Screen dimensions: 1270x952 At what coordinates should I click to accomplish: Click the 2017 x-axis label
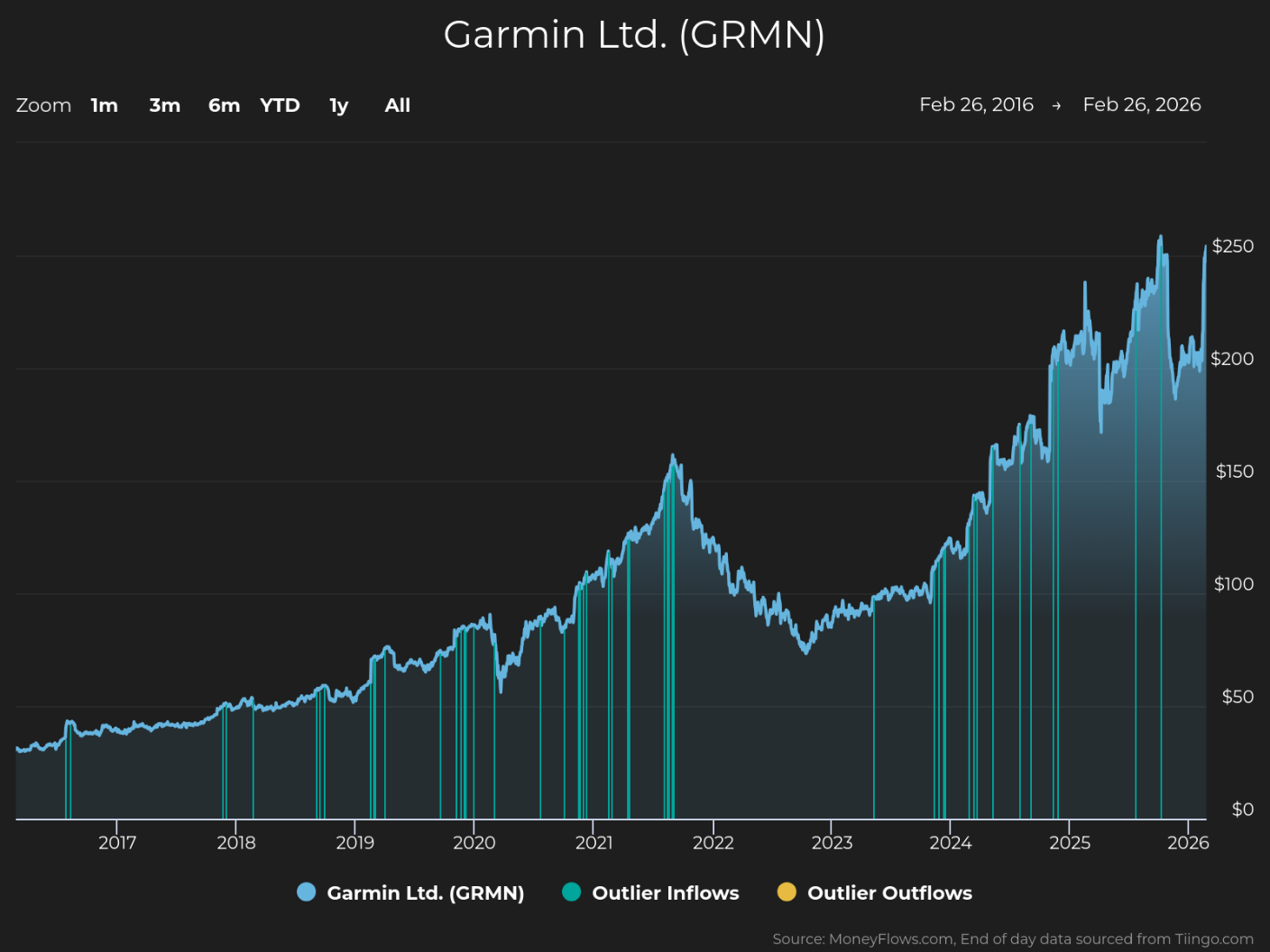coord(117,843)
